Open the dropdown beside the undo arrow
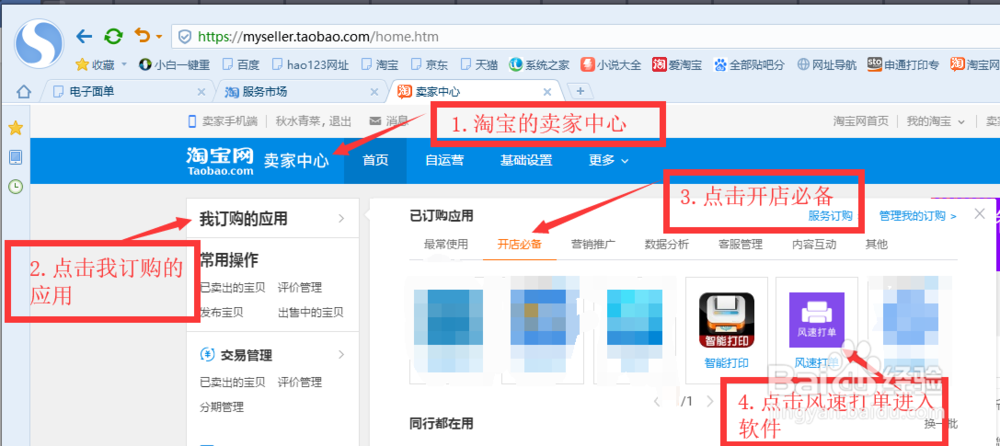 [159, 37]
